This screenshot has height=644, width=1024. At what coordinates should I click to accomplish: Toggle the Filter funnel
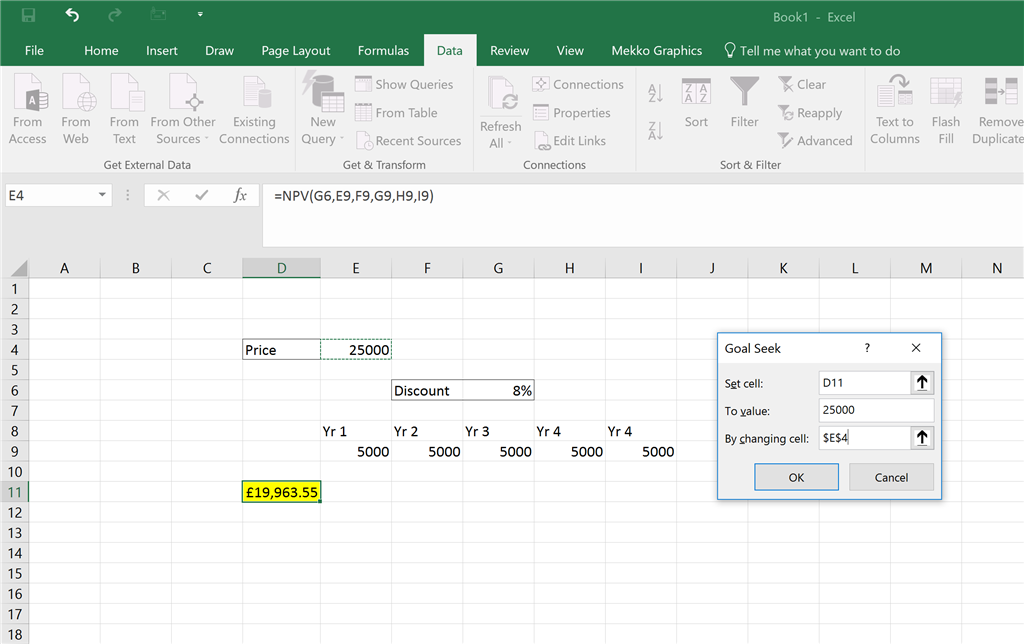[x=744, y=103]
